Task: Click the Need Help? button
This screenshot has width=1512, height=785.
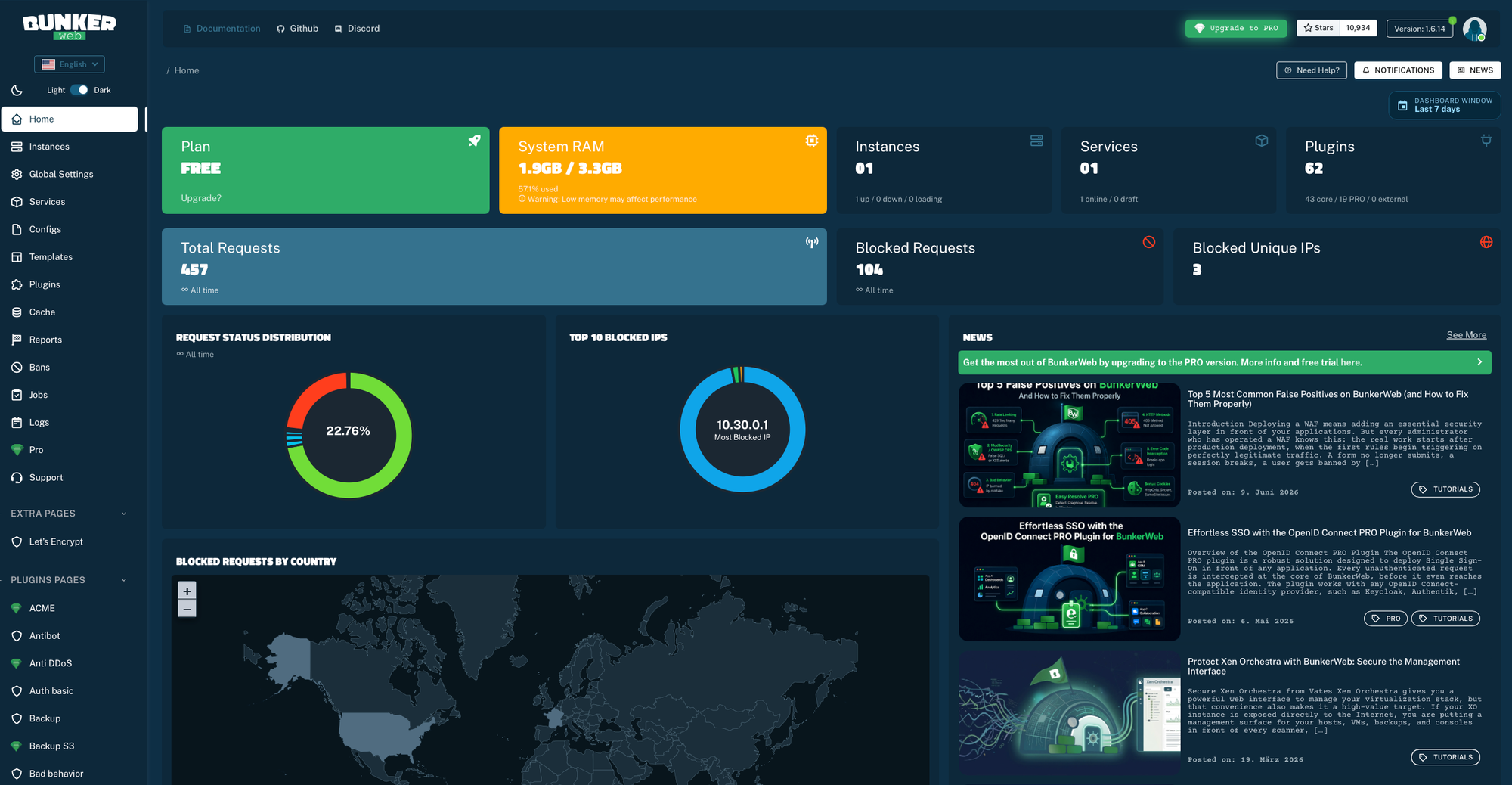Action: click(x=1312, y=70)
